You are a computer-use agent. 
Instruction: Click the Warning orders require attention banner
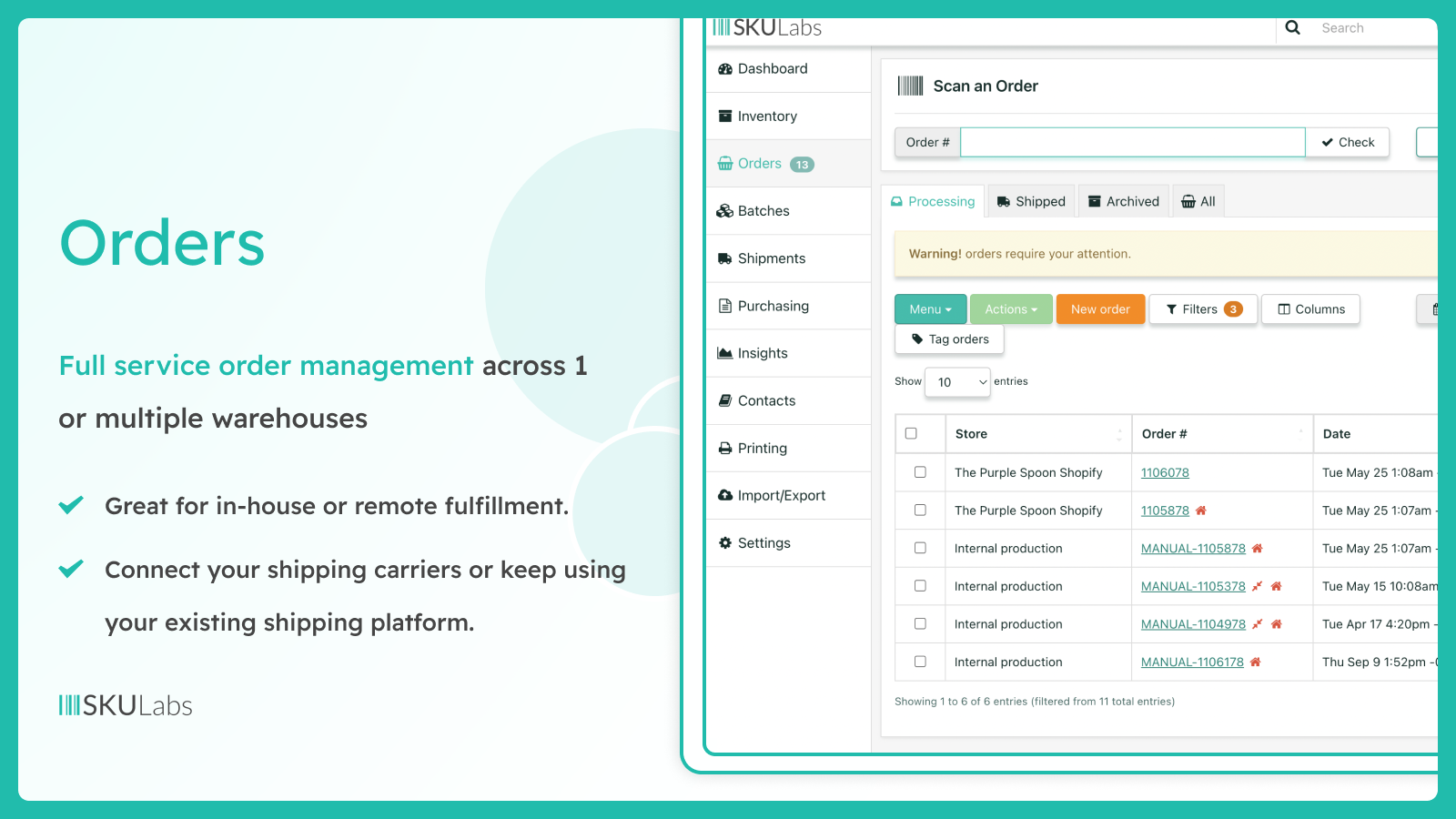(x=1166, y=254)
